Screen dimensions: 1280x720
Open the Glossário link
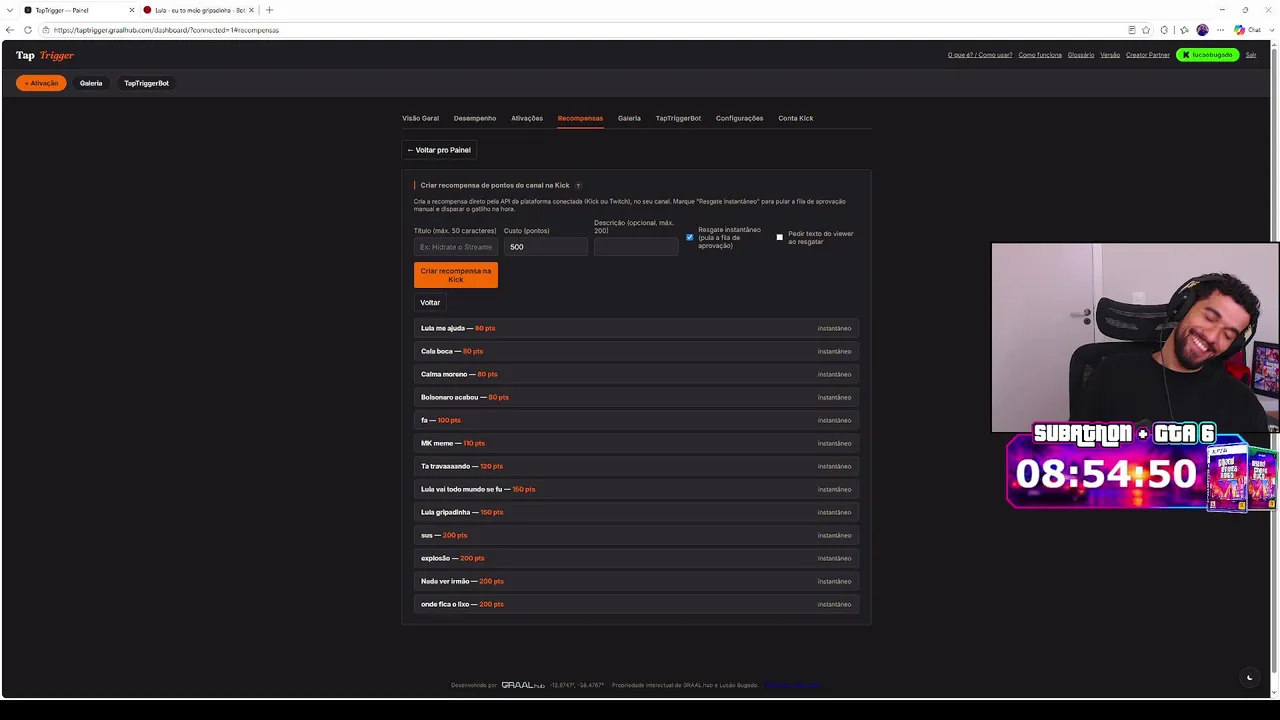click(x=1081, y=55)
